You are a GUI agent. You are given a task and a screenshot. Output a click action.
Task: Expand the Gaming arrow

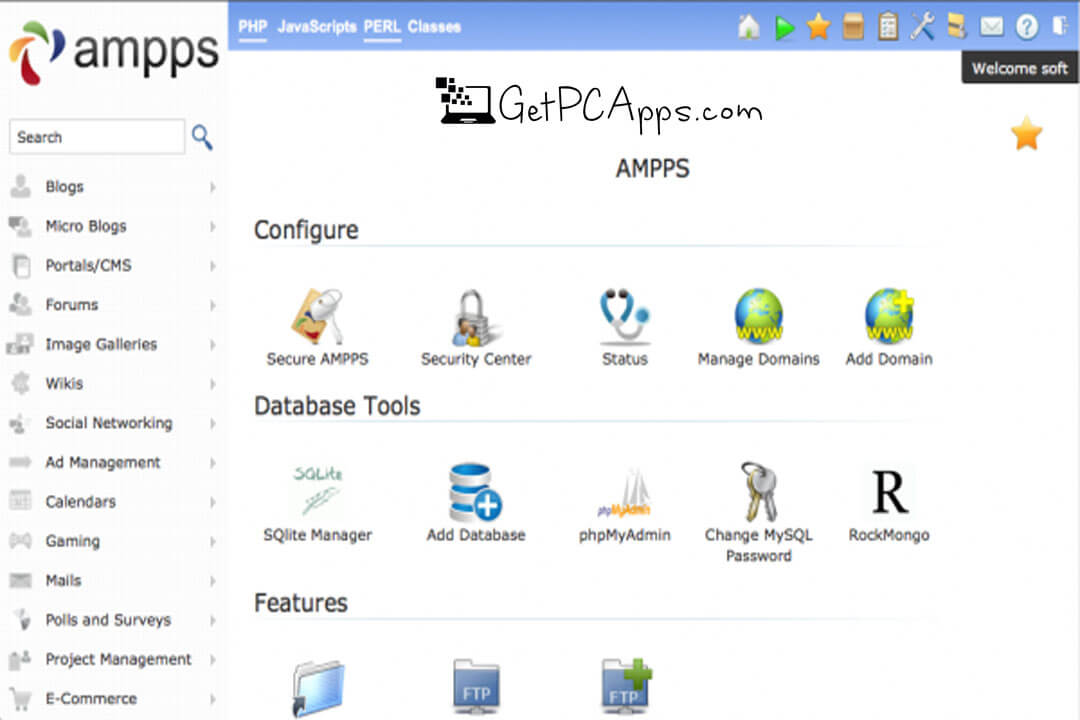click(212, 541)
